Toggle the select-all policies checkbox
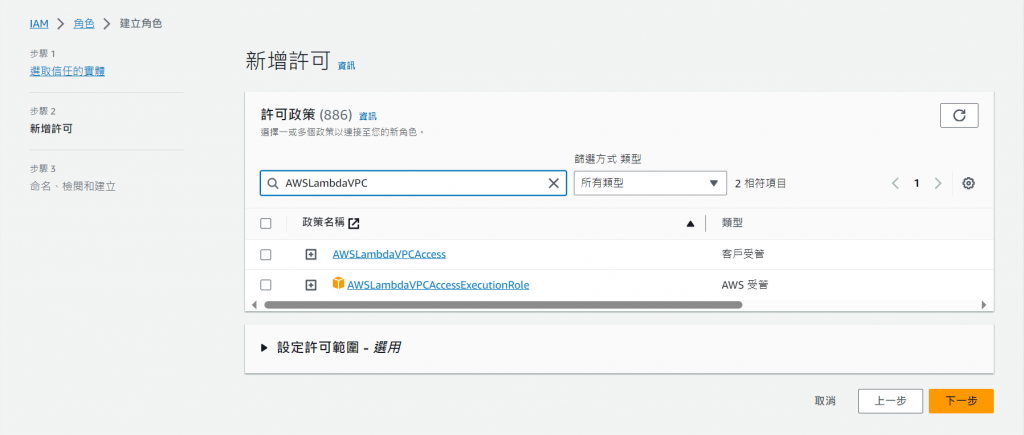The width and height of the screenshot is (1024, 435). pyautogui.click(x=266, y=223)
